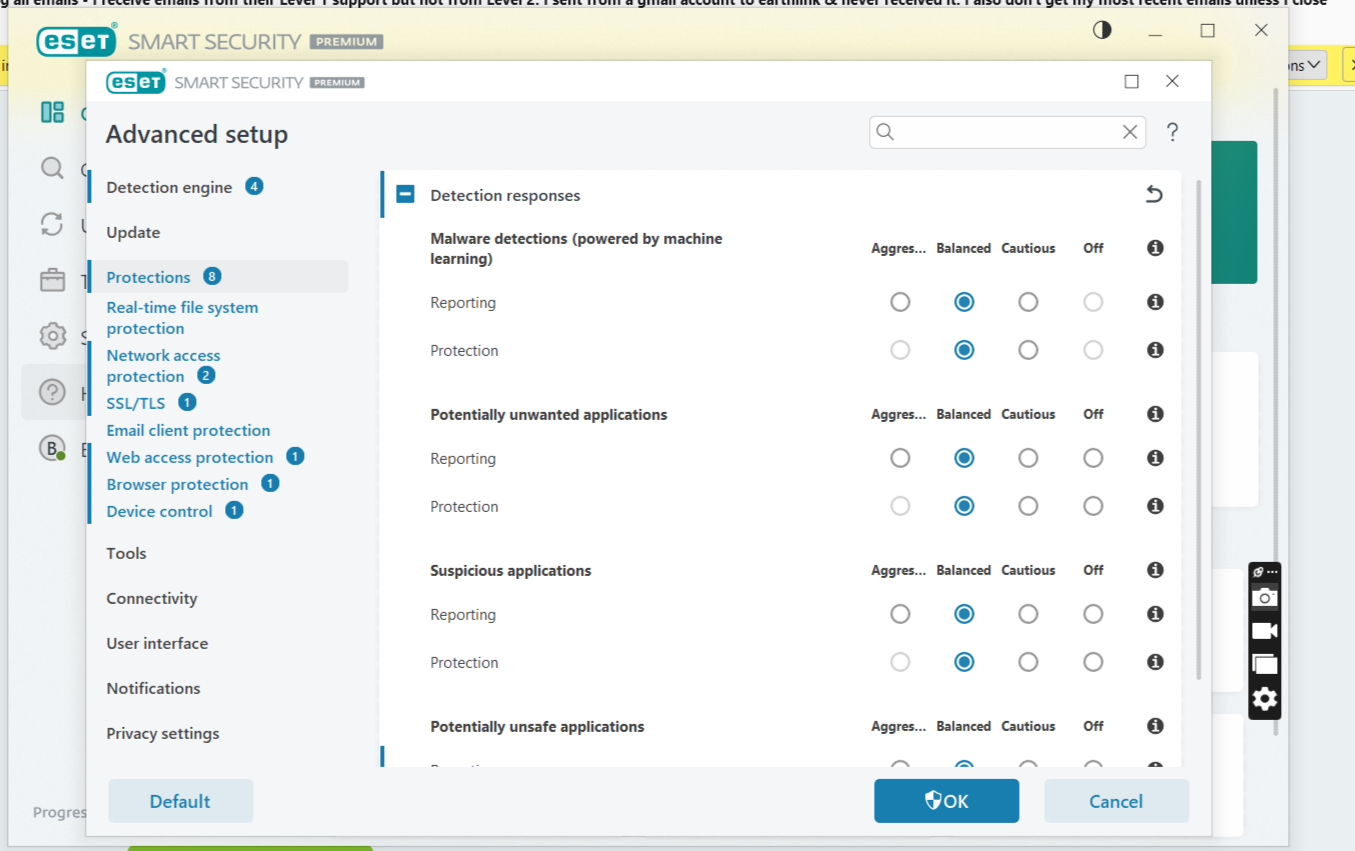Click the screenshot camera icon
Image resolution: width=1355 pixels, height=851 pixels.
(1264, 598)
